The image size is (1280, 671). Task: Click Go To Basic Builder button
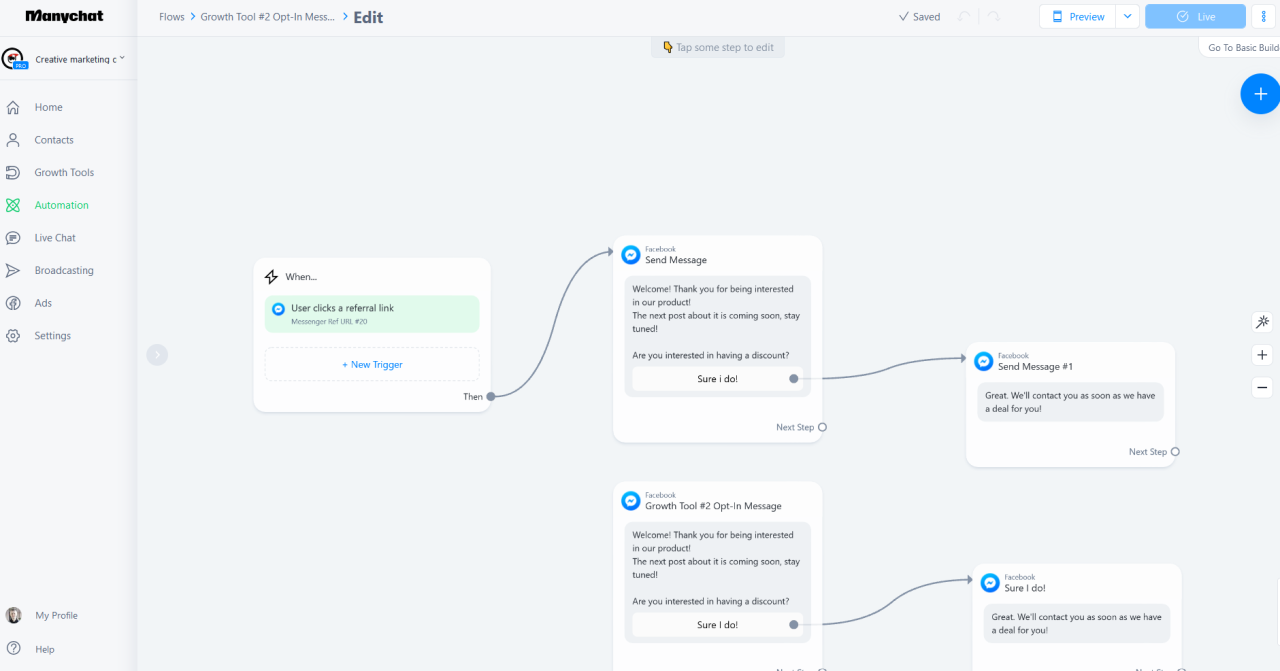pyautogui.click(x=1241, y=48)
